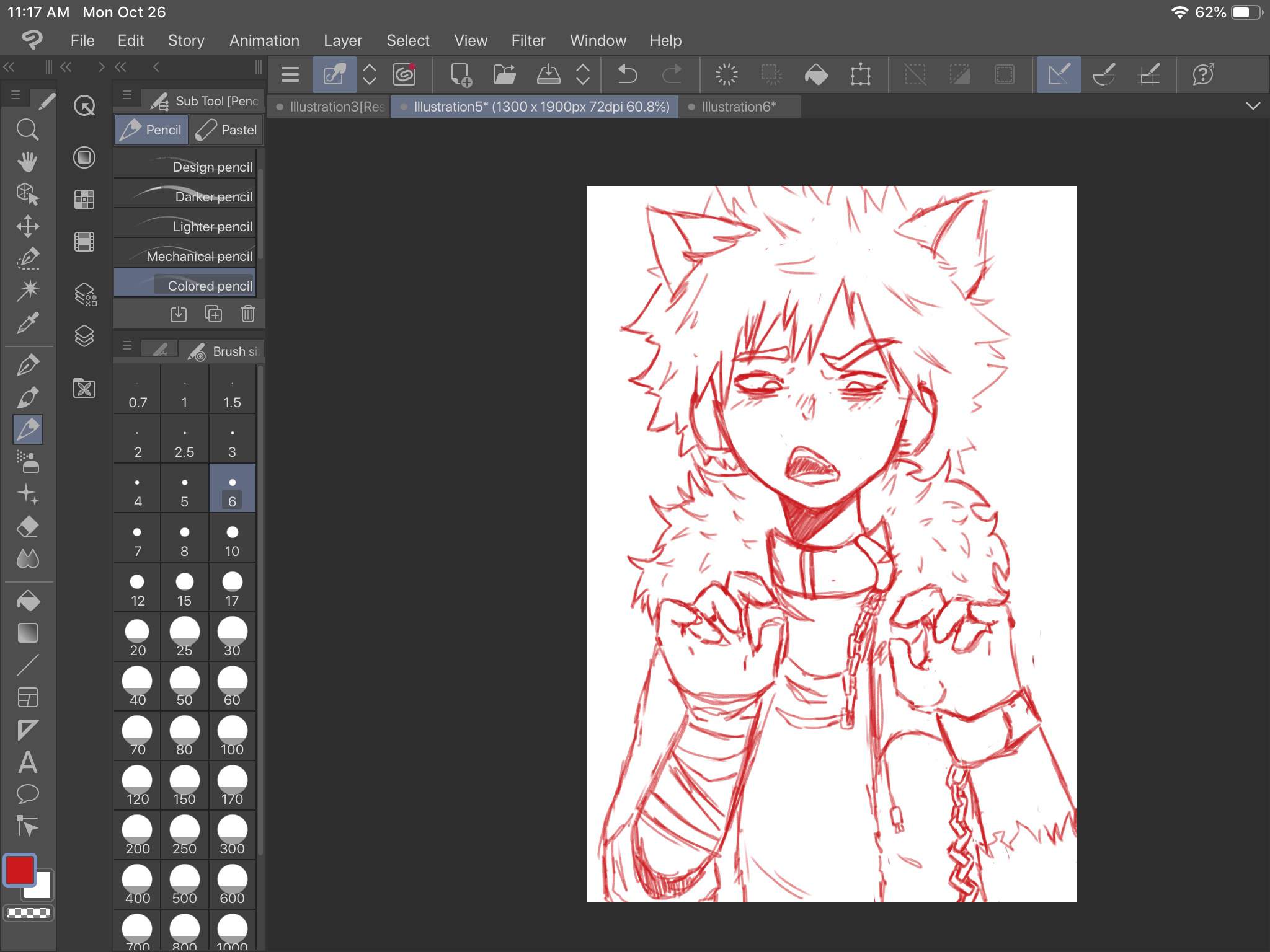Delete sub tool with trash icon
The width and height of the screenshot is (1270, 952).
tap(248, 314)
